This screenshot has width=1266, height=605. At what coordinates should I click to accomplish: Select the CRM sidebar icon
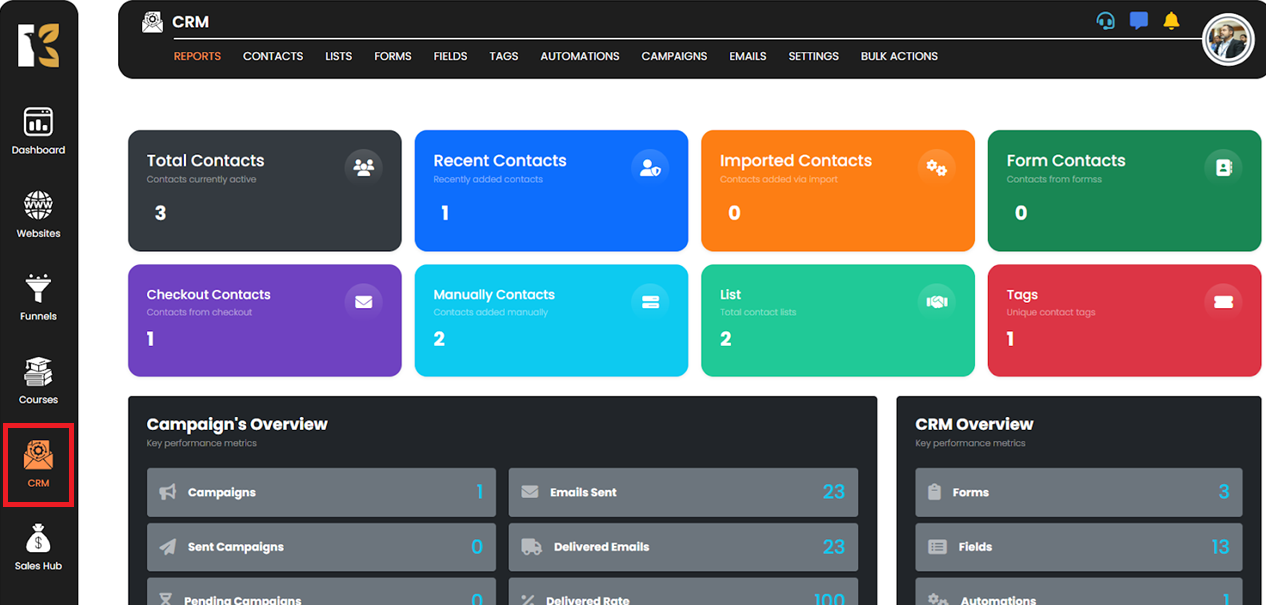38,464
